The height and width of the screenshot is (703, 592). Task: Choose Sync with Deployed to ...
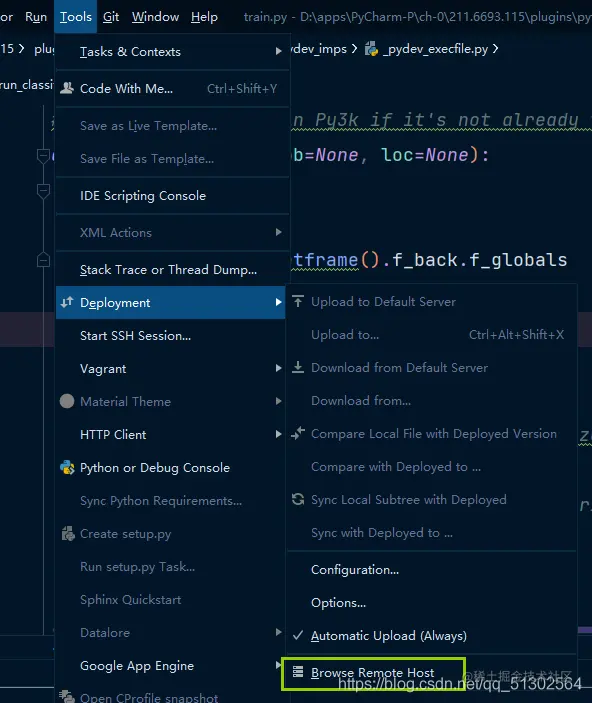point(431,533)
